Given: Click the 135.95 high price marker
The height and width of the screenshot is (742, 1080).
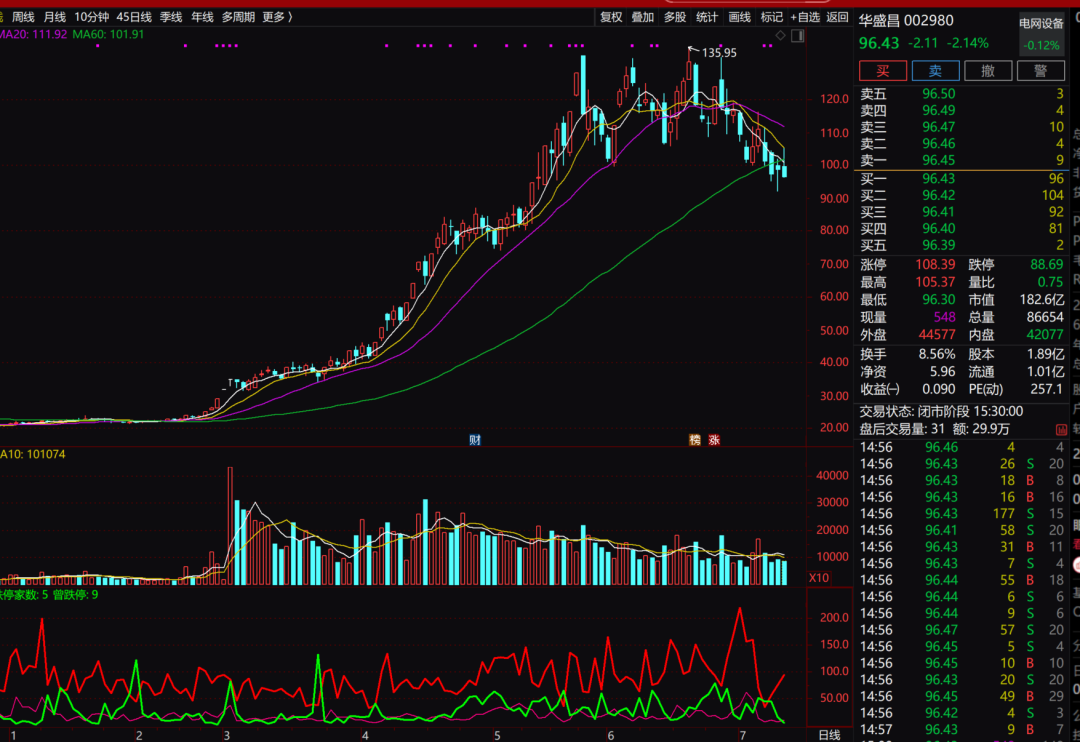Looking at the screenshot, I should click(x=719, y=52).
